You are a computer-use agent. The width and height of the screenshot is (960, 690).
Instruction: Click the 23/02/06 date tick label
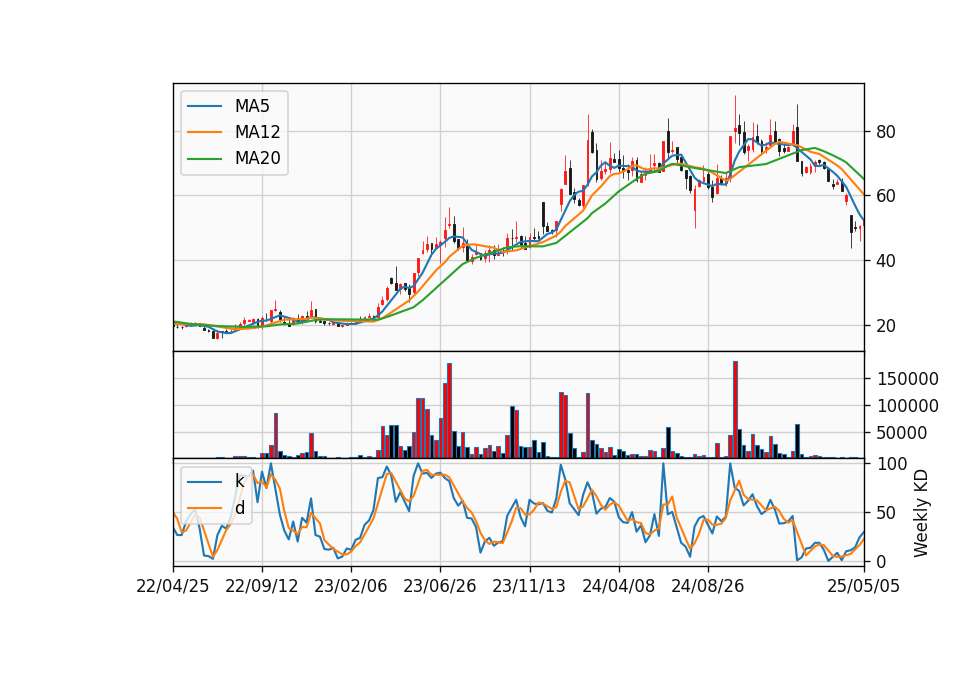click(x=351, y=586)
